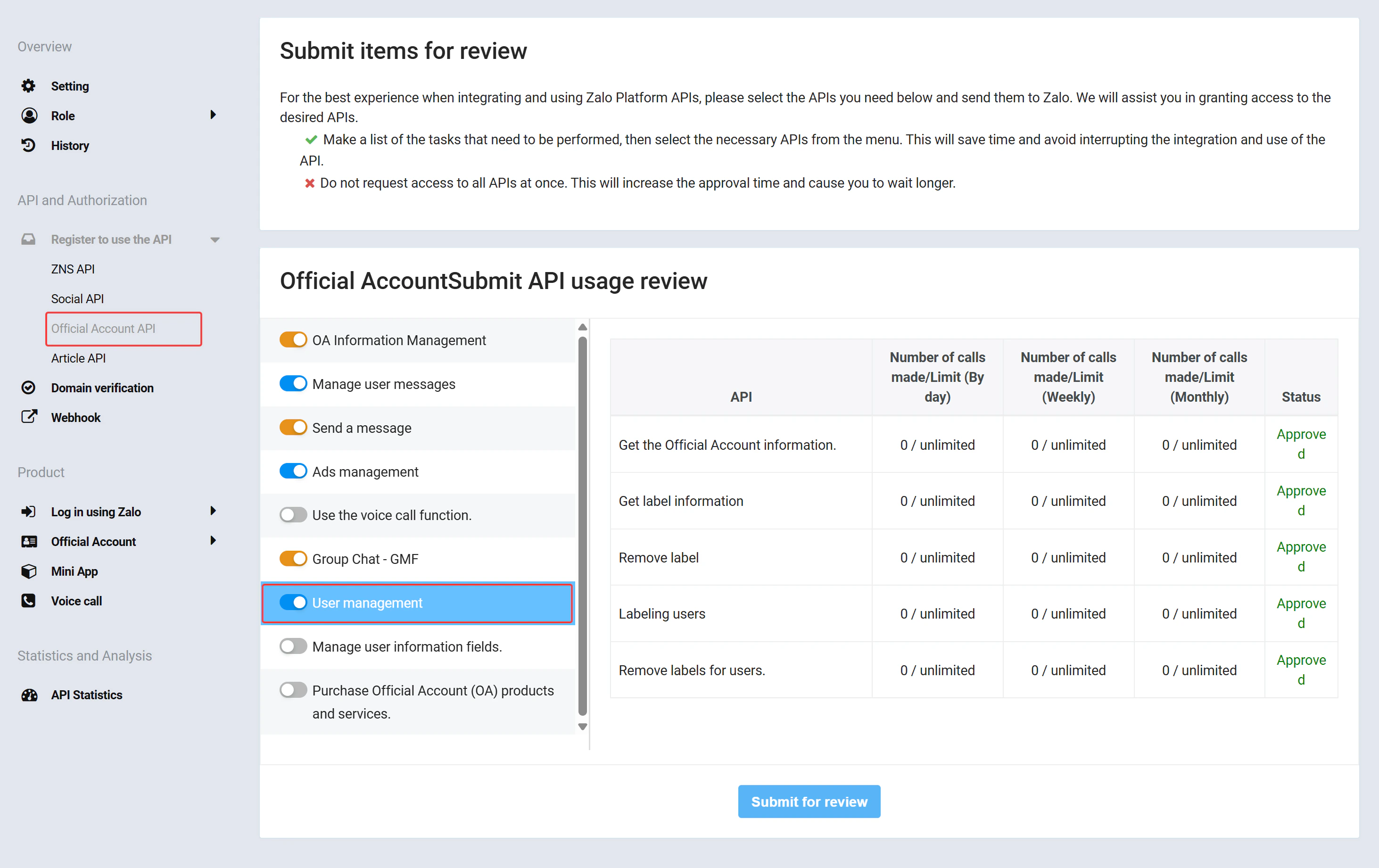
Task: Enable Purchase Official Account (OA) products switch
Action: [293, 690]
